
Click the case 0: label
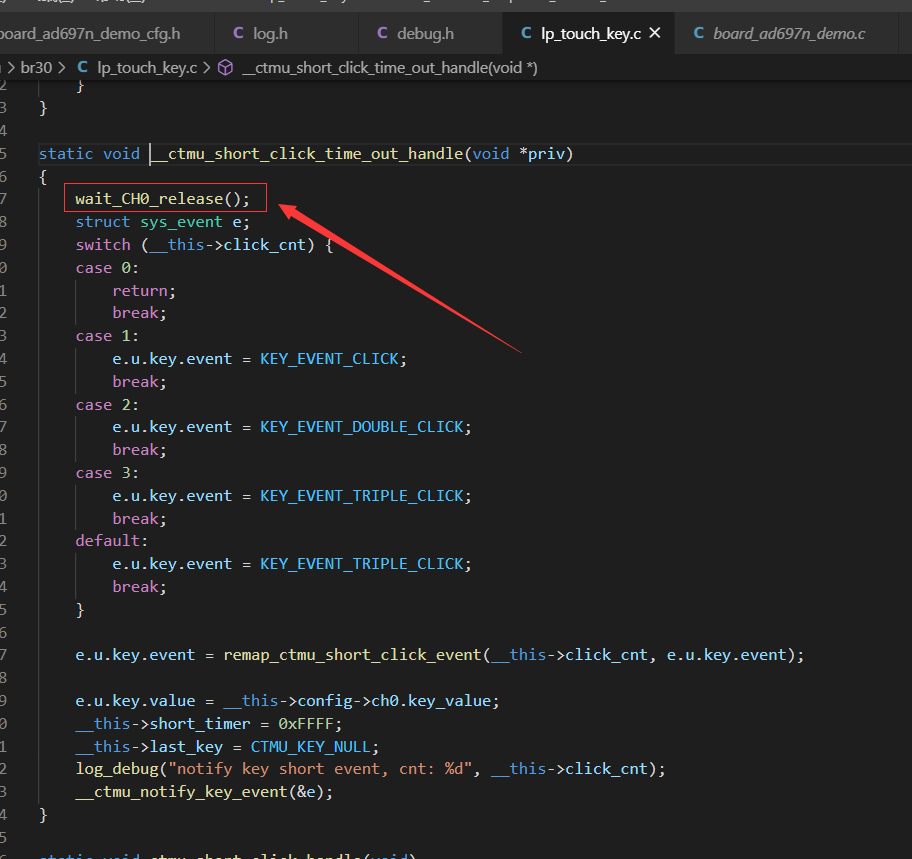pyautogui.click(x=107, y=268)
